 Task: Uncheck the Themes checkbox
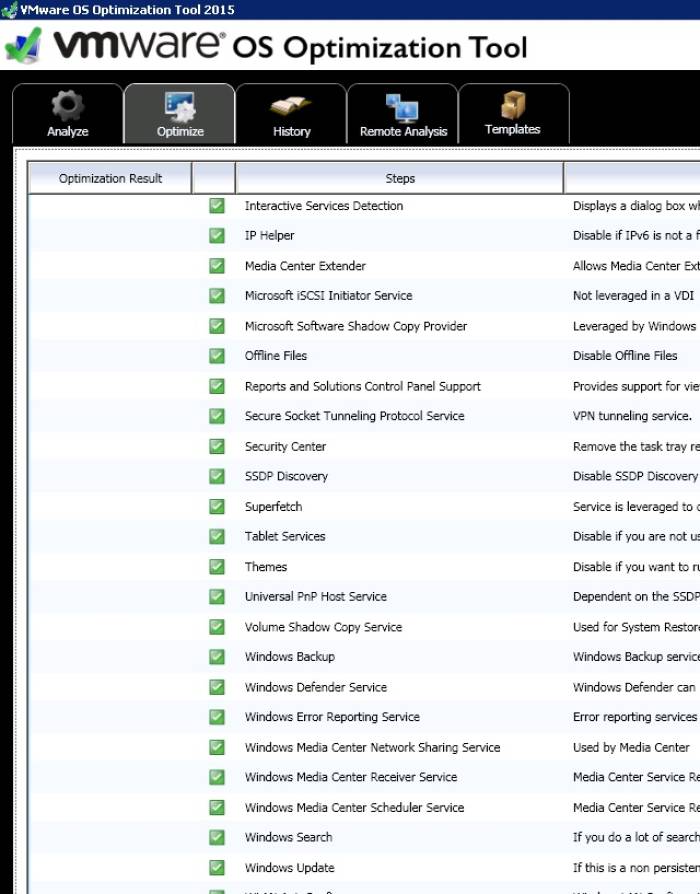point(217,567)
